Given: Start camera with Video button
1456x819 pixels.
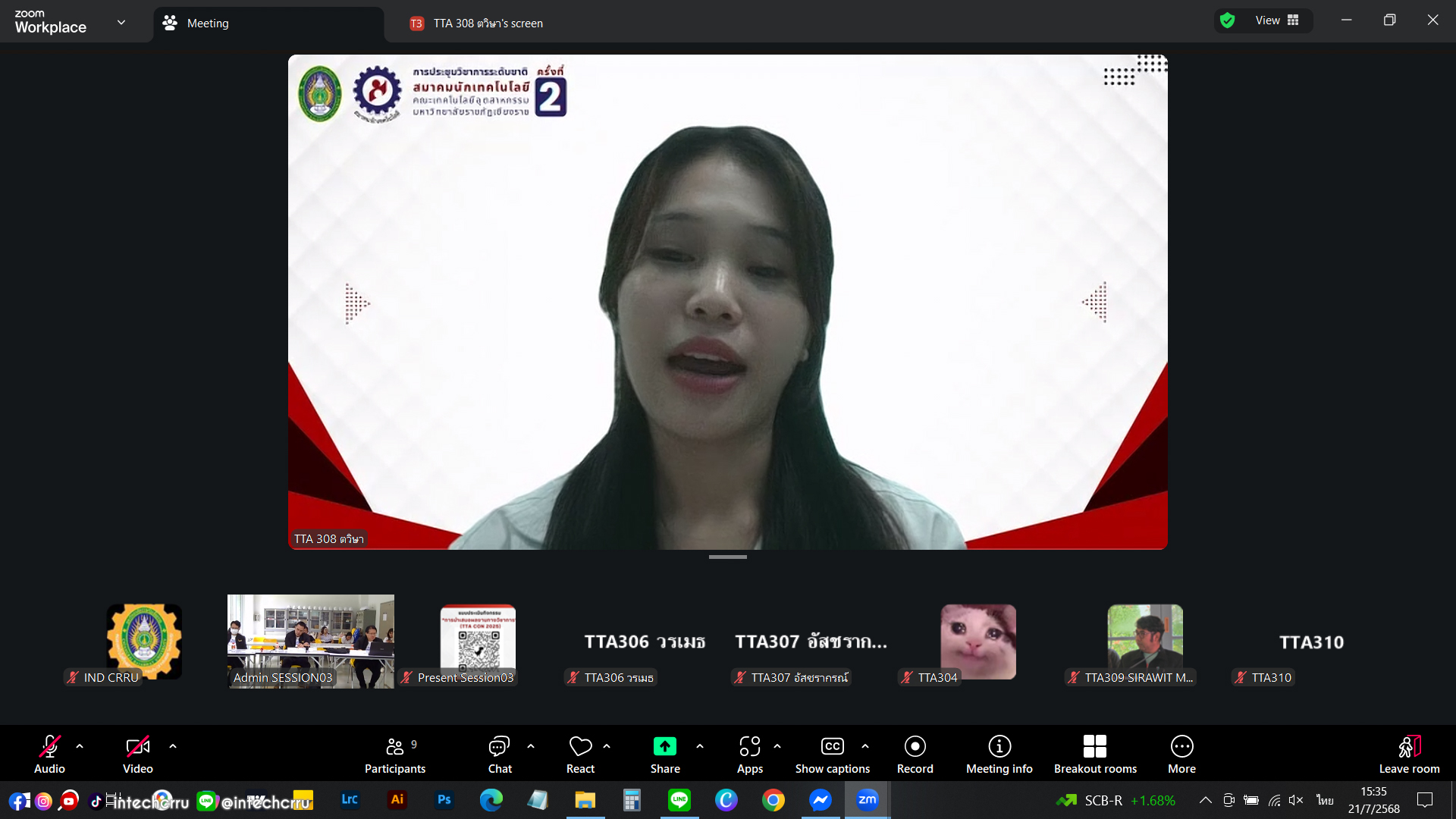Looking at the screenshot, I should pos(137,755).
